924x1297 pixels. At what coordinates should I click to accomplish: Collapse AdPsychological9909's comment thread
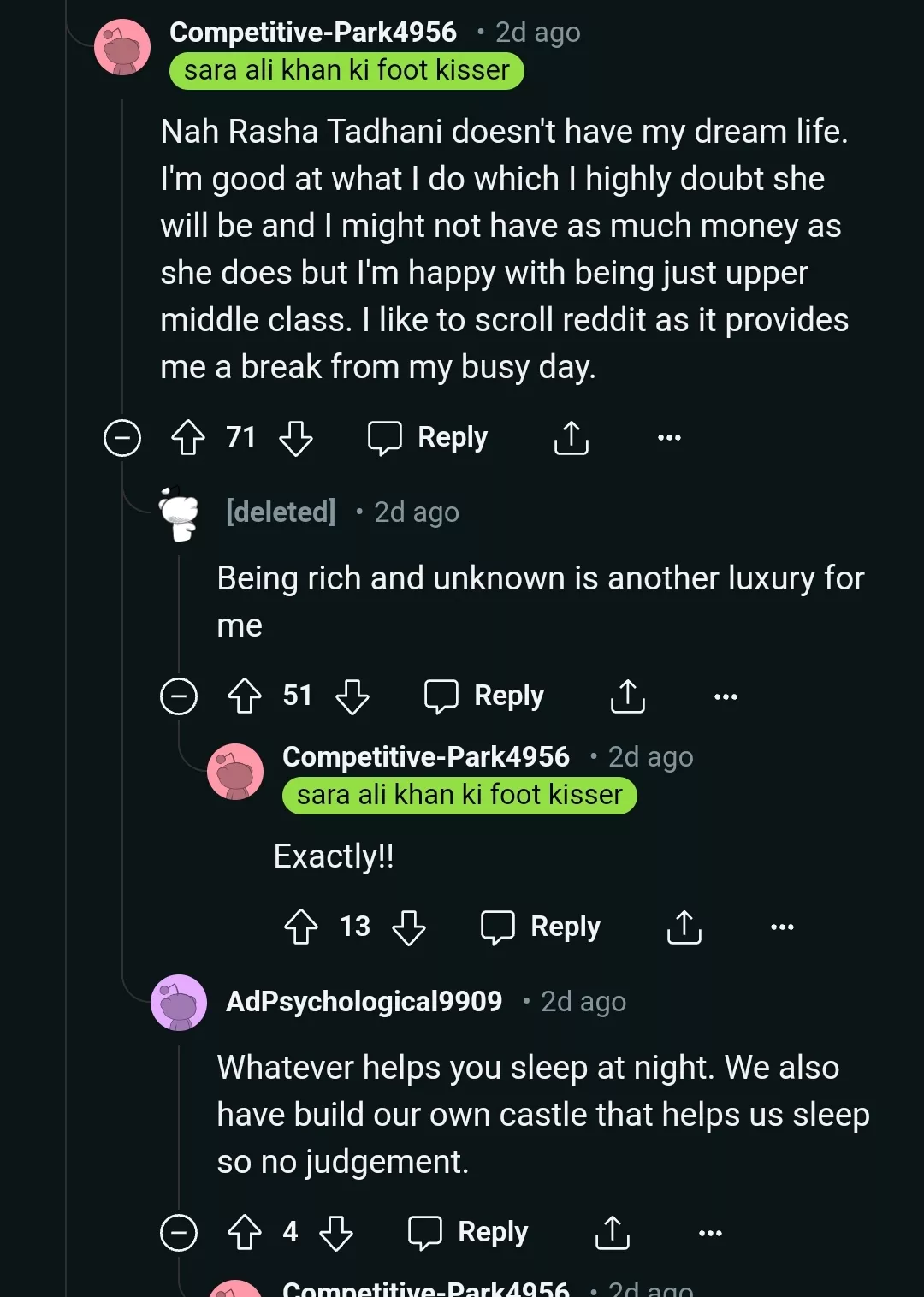179,1233
